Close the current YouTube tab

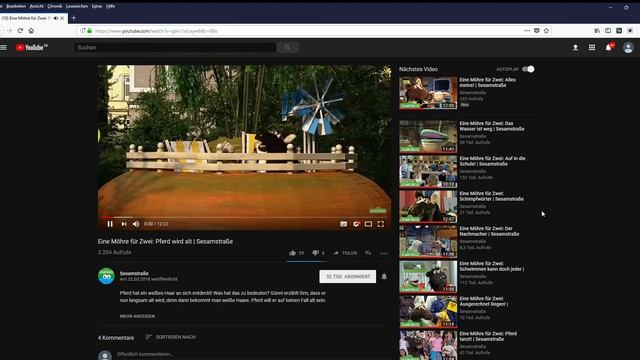pos(62,18)
